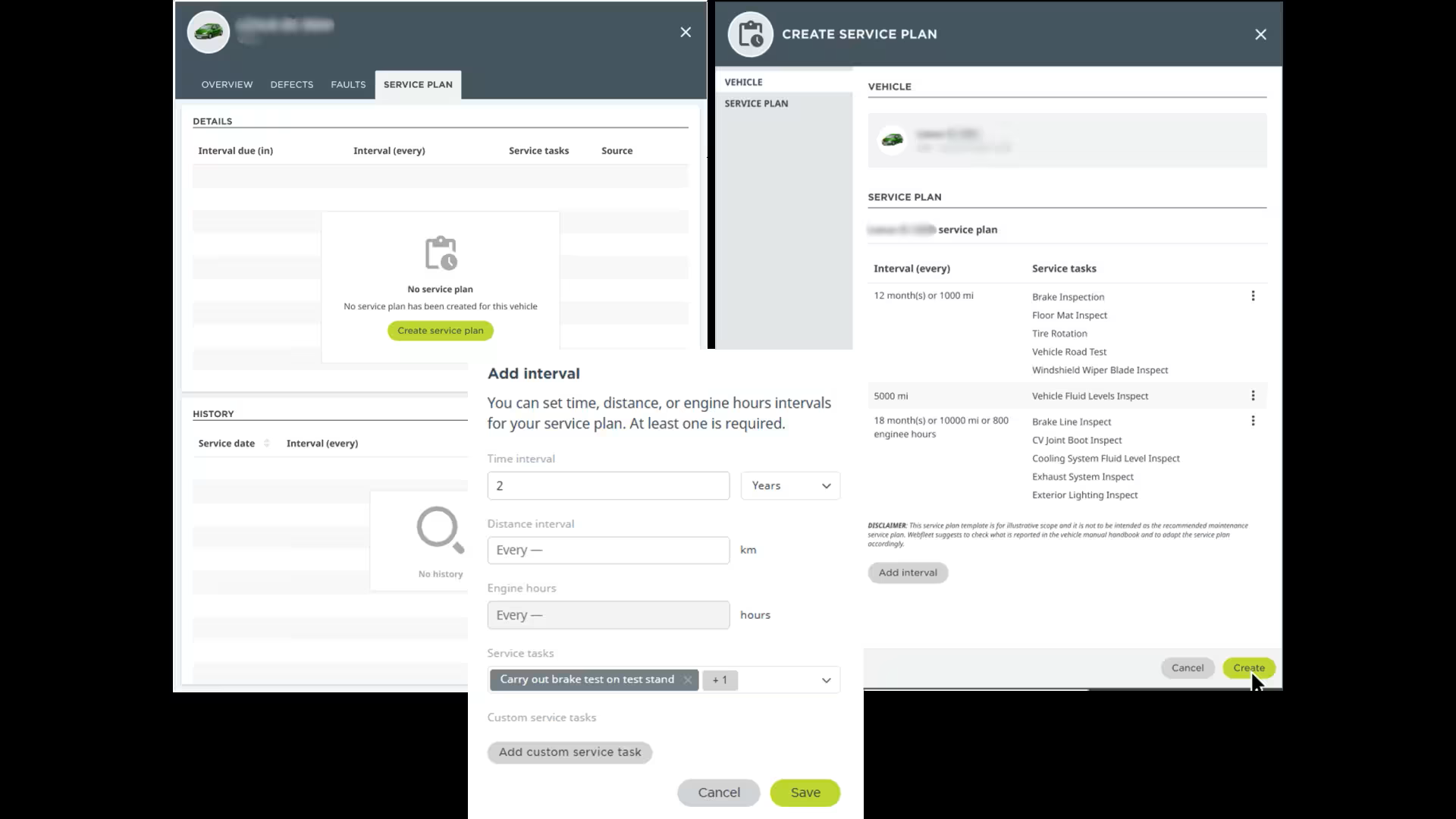Click the +1 additional tasks badge
1456x819 pixels.
(x=720, y=680)
